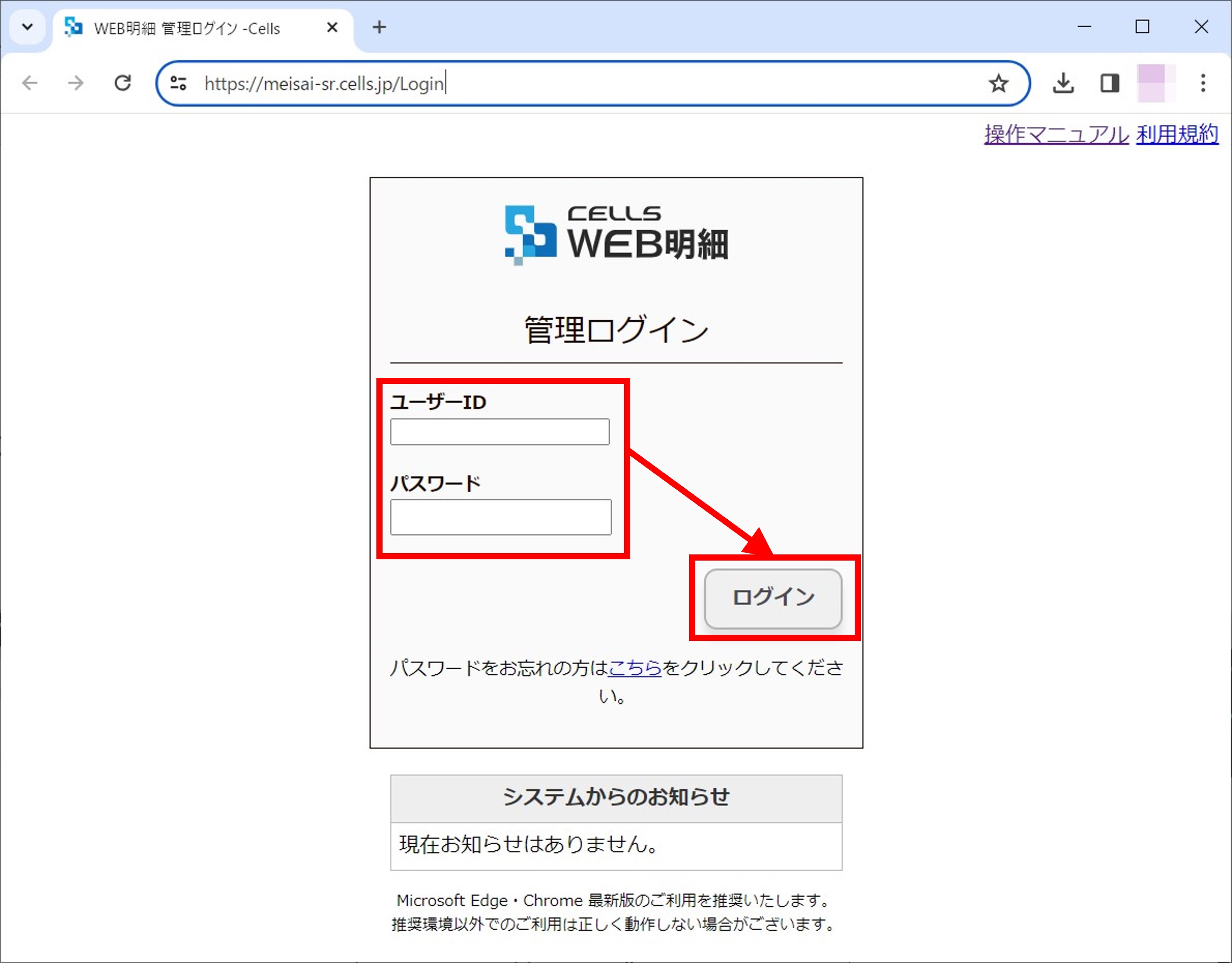Reload the login page
The height and width of the screenshot is (963, 1232).
[x=123, y=83]
